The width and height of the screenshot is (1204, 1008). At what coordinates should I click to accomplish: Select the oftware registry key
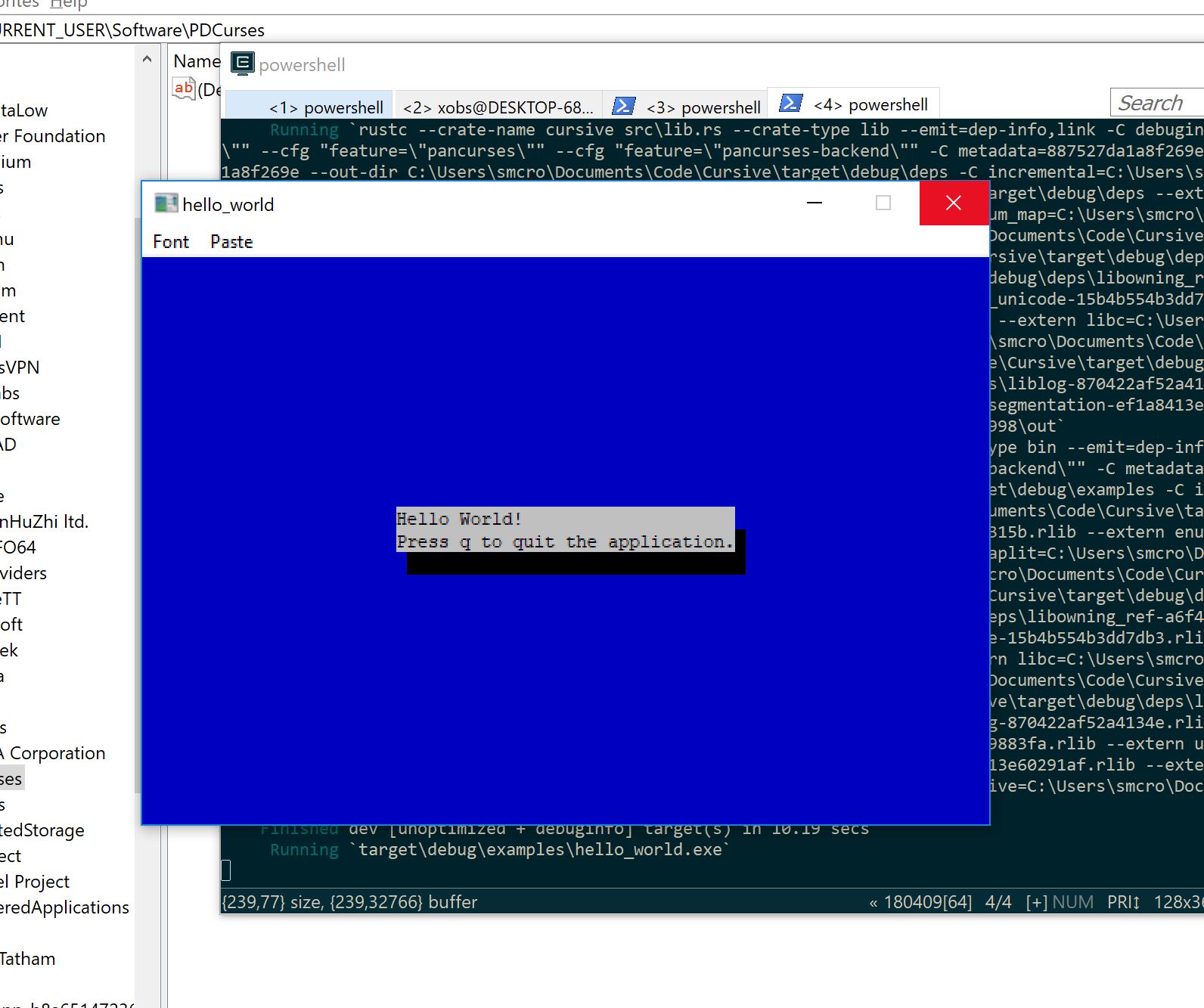30,419
